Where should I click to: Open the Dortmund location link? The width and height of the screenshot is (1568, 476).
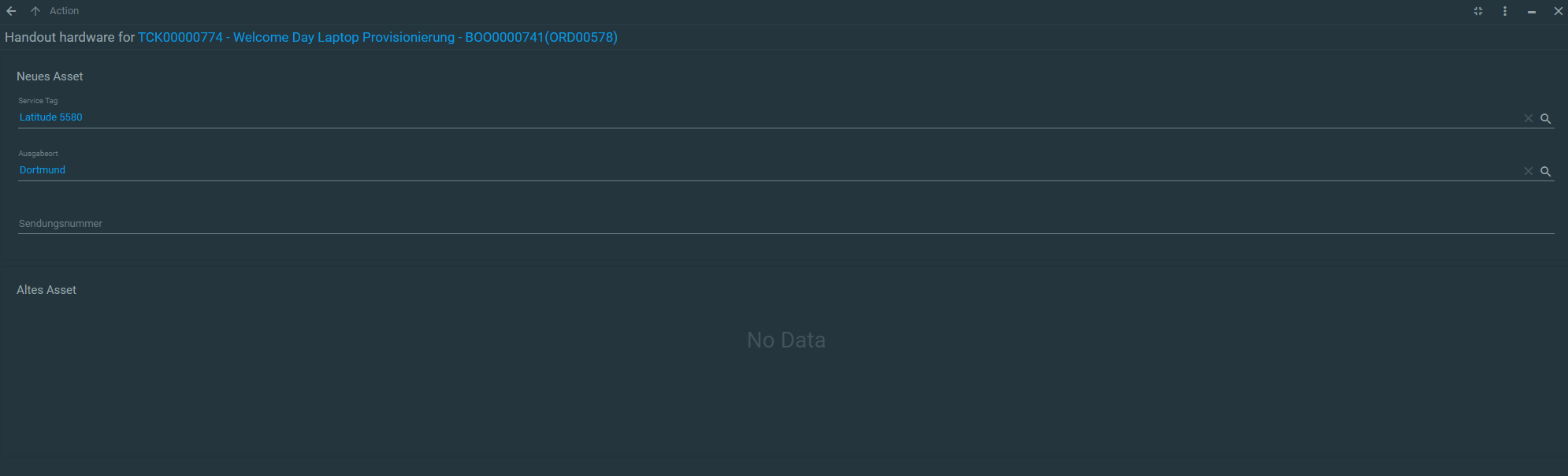[43, 170]
